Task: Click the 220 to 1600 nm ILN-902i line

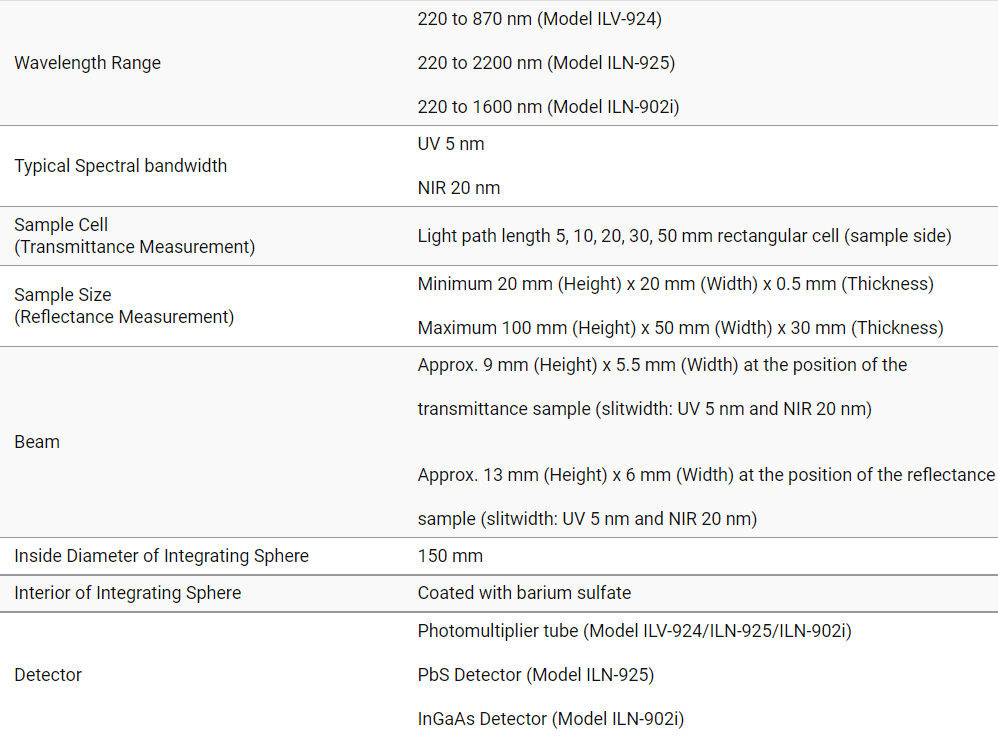Action: 548,107
